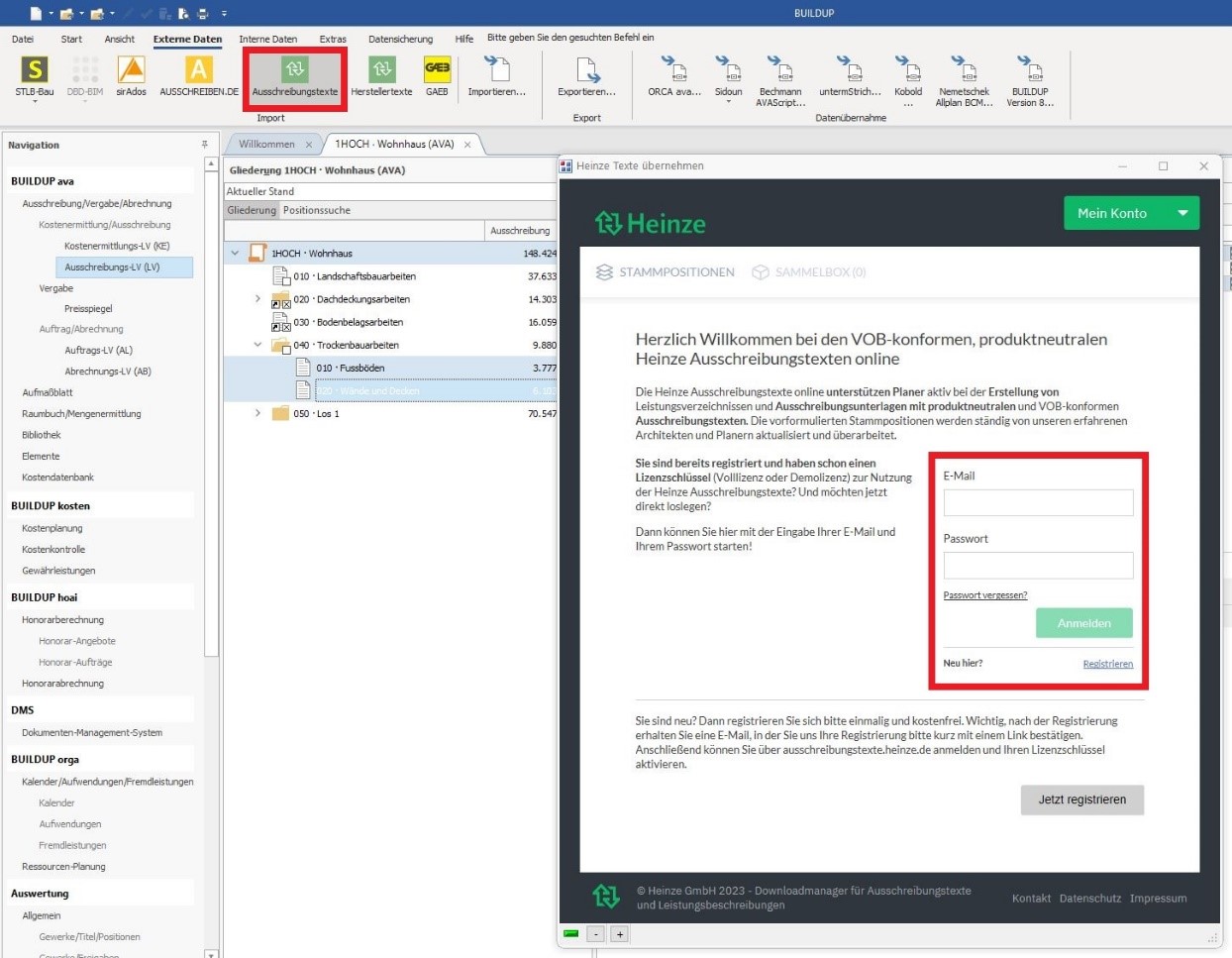Open the quick access toolbar customize arrow

(x=224, y=13)
